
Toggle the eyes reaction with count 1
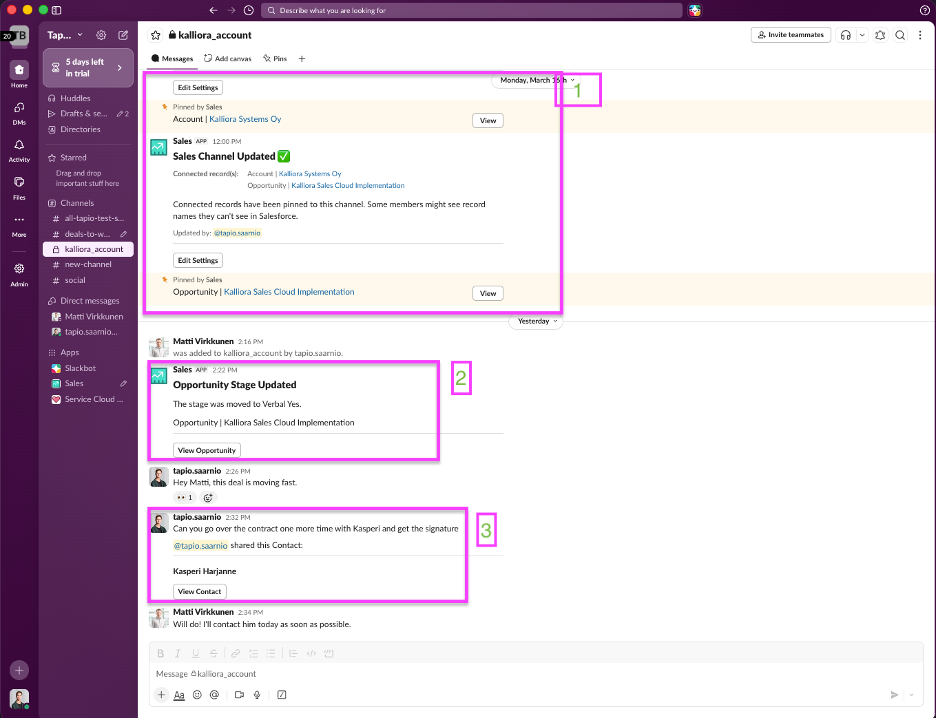tap(184, 498)
